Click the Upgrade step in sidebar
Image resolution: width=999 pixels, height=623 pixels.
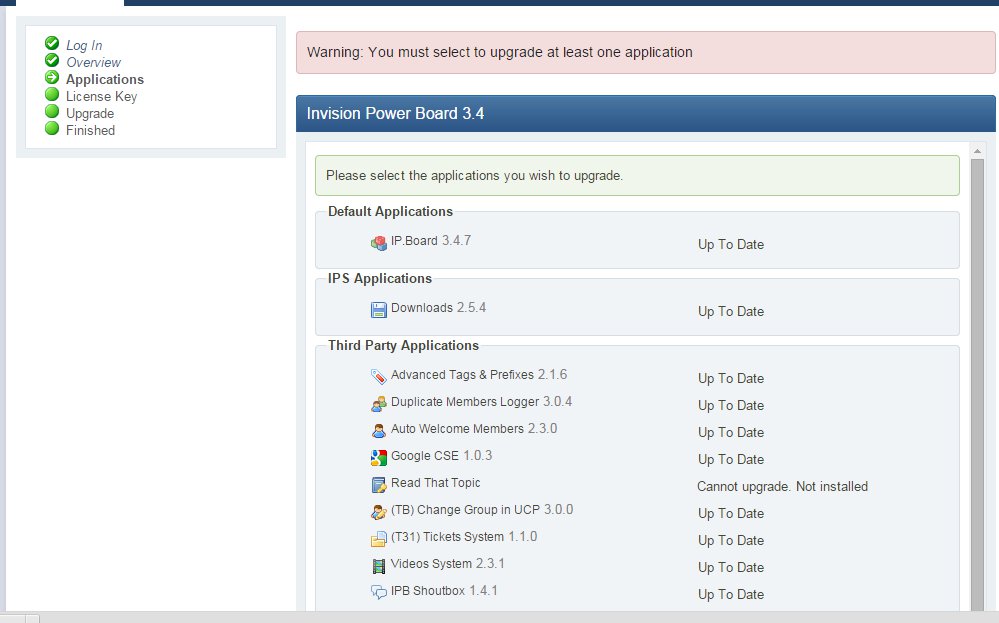coord(89,113)
